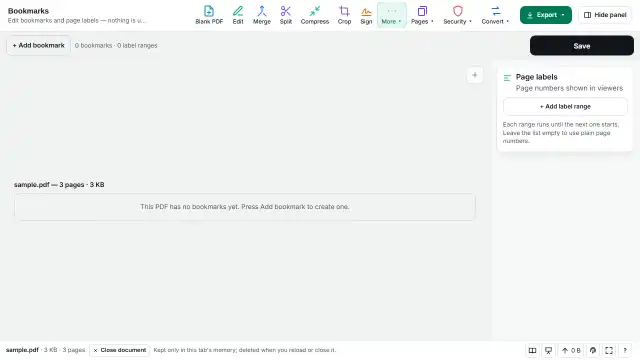Save the bookmark changes
640x360 pixels.
pos(582,46)
